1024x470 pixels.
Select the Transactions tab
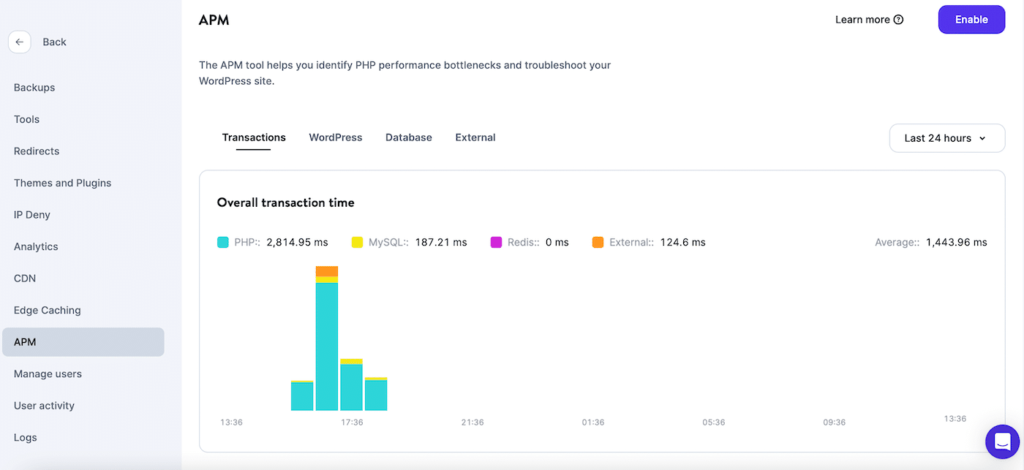tap(253, 138)
